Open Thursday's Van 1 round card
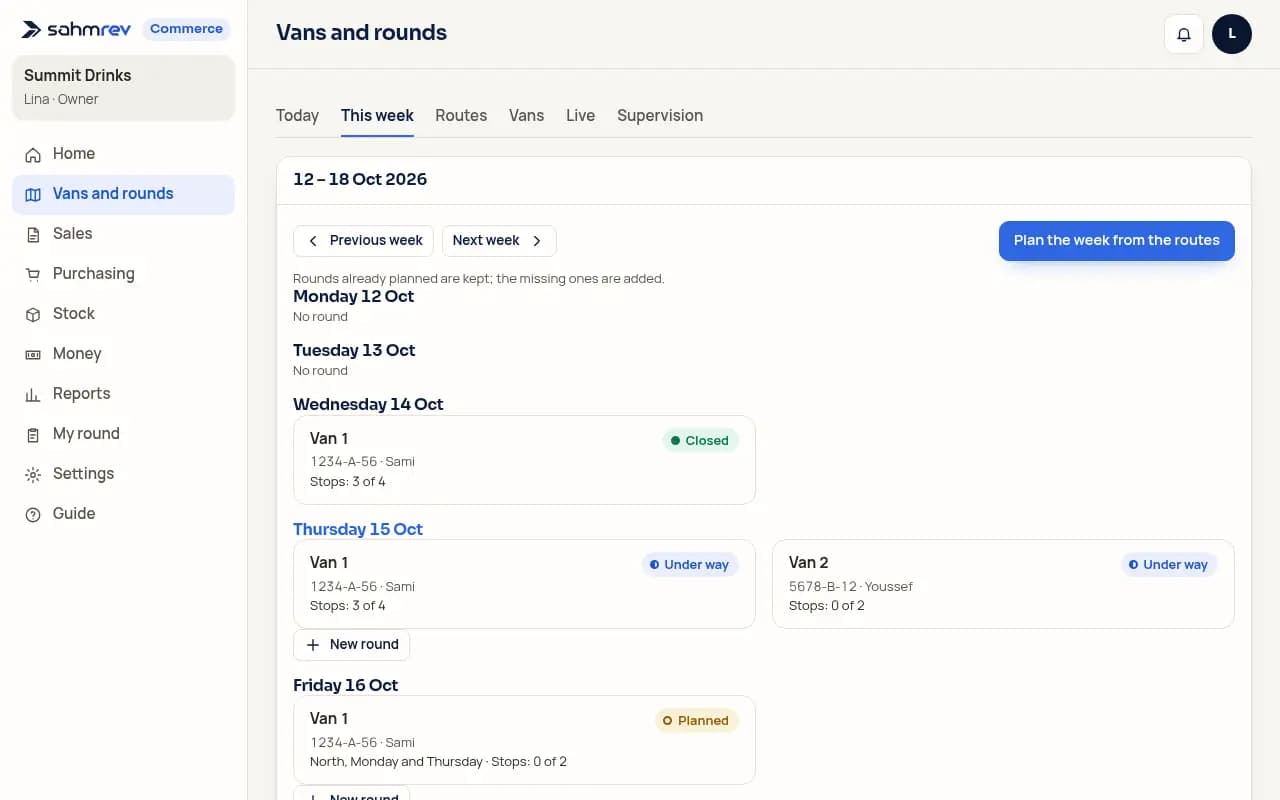 (524, 584)
